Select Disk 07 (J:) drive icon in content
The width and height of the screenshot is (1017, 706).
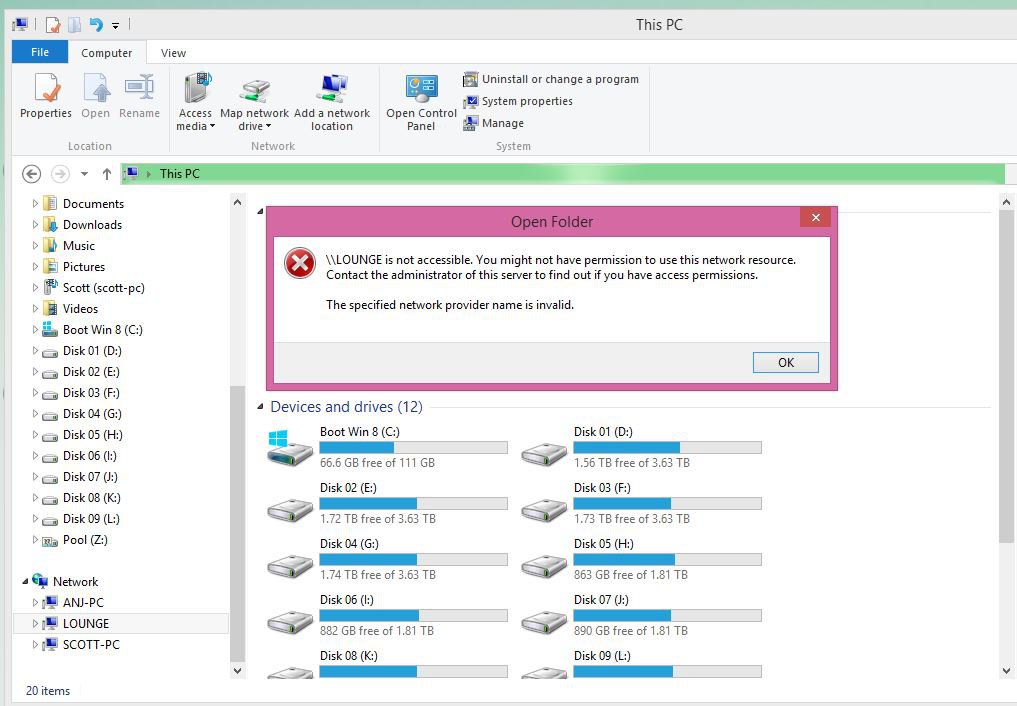tap(544, 621)
